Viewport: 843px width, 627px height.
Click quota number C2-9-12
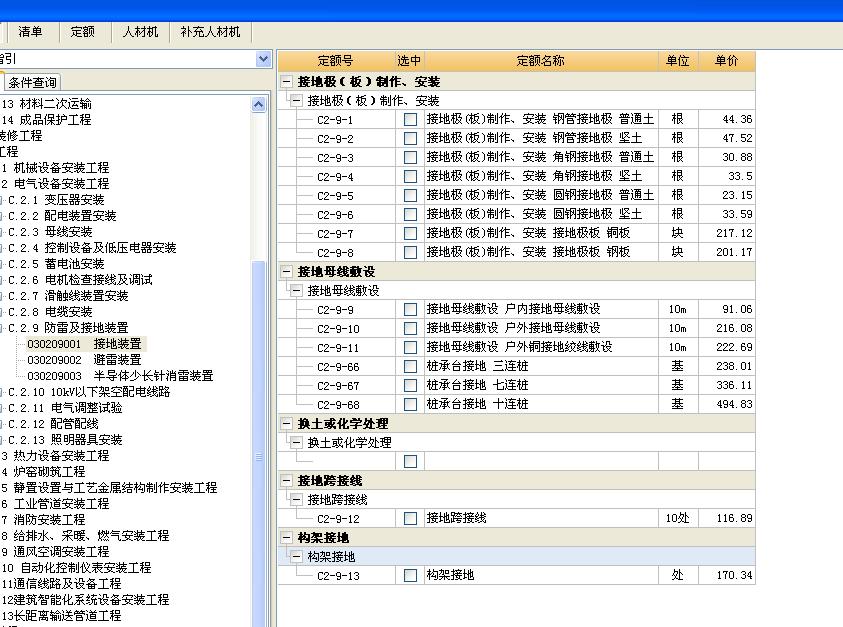click(x=338, y=519)
